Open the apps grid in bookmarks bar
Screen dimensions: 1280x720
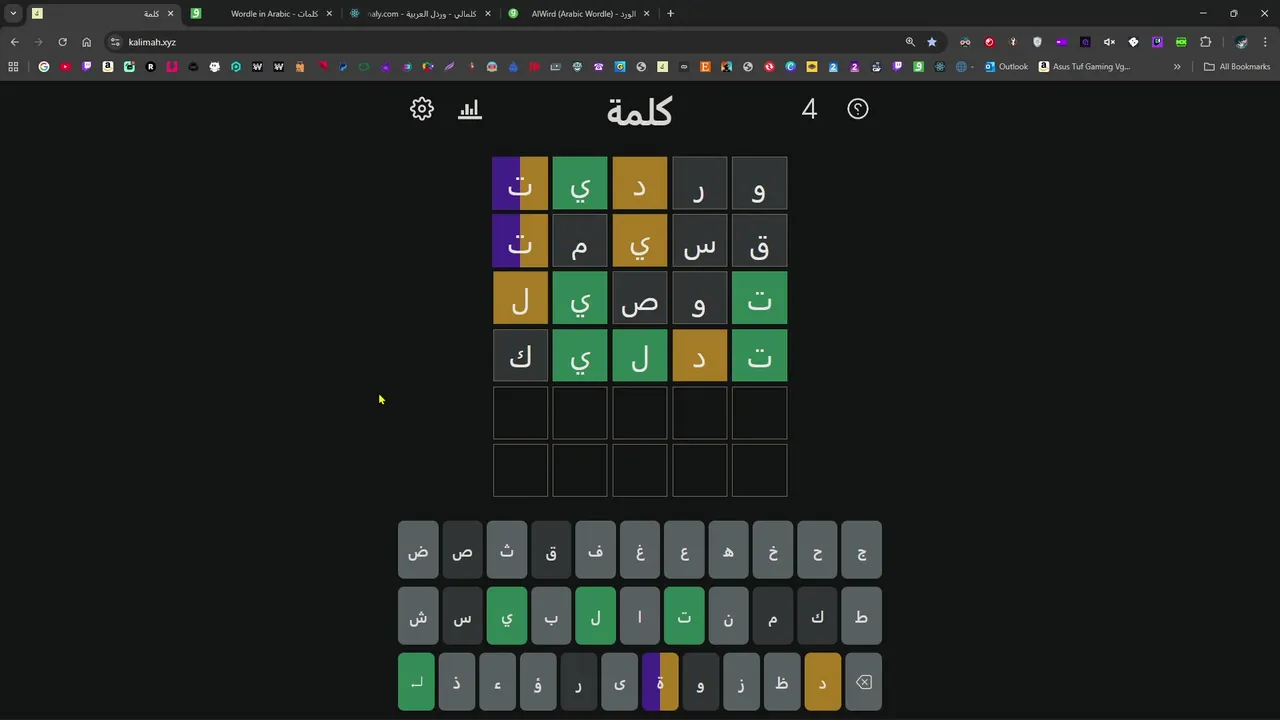tap(13, 67)
